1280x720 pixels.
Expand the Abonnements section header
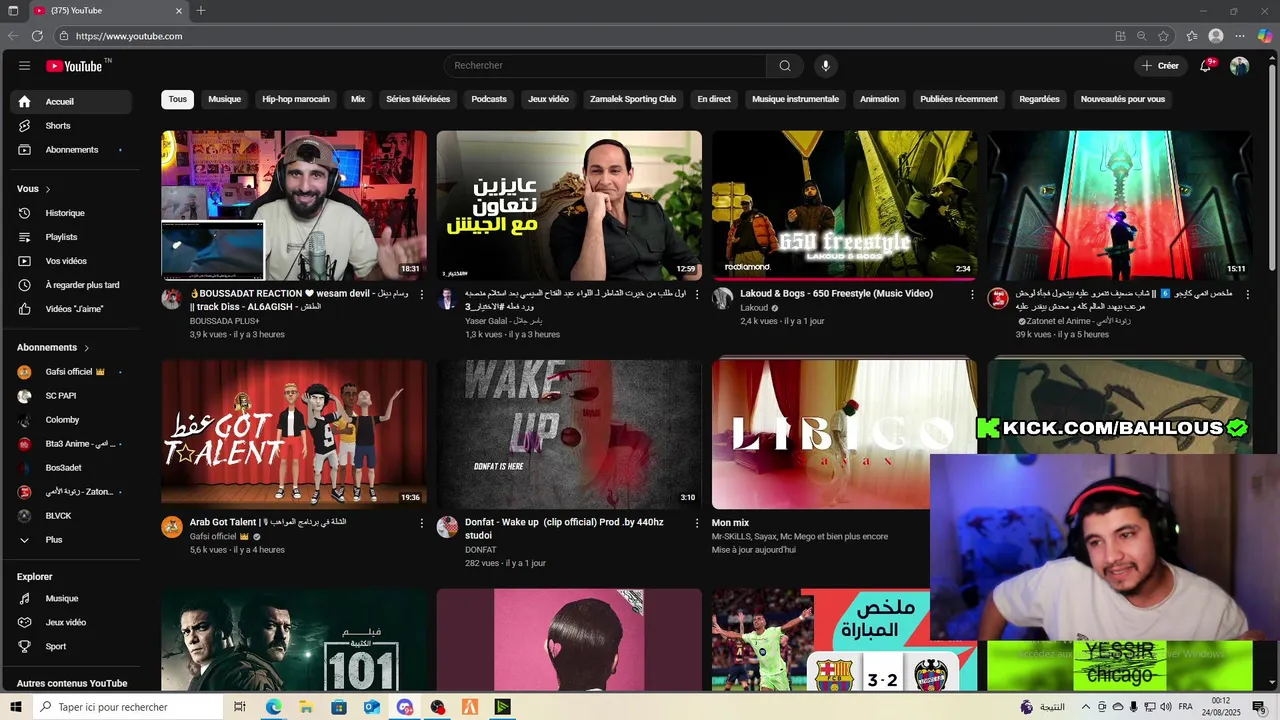coord(53,348)
